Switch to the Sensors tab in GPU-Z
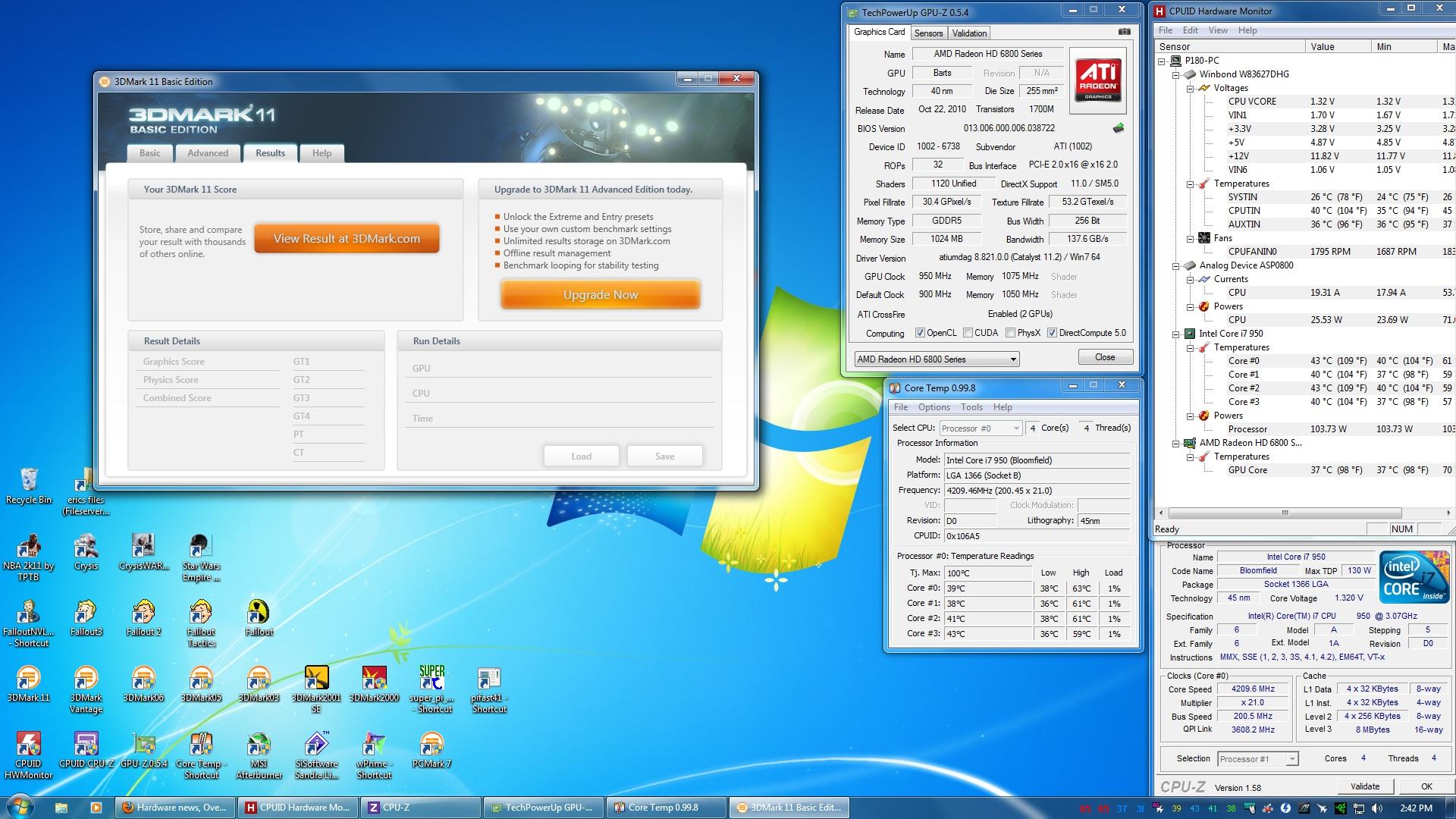This screenshot has height=819, width=1456. pyautogui.click(x=928, y=33)
